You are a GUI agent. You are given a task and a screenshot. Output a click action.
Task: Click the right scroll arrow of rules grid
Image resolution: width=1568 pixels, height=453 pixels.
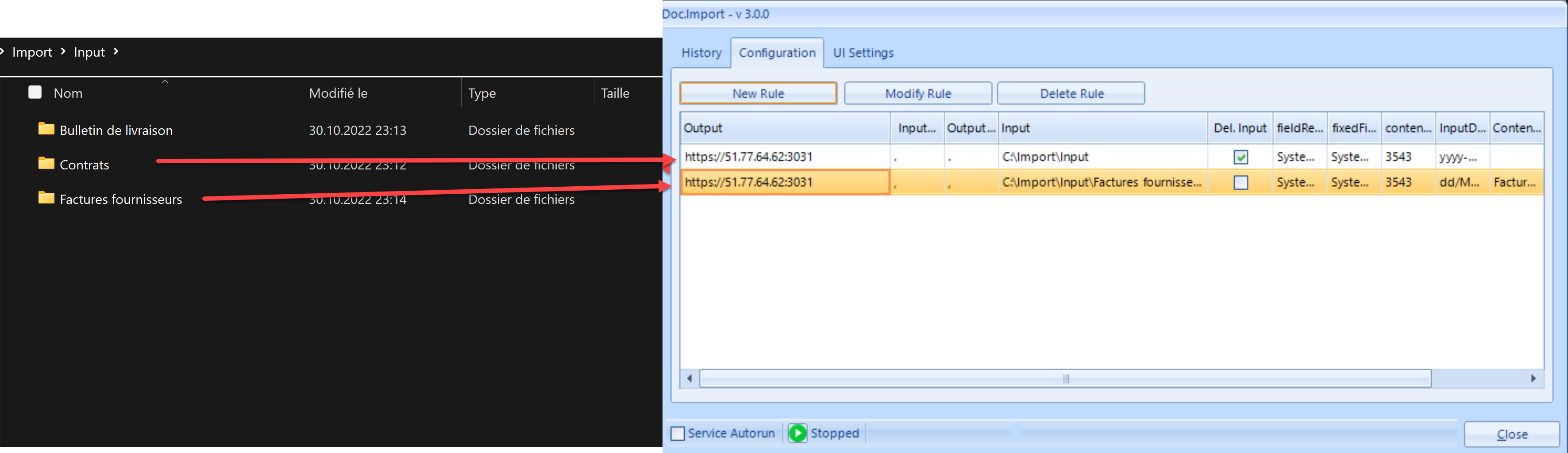click(x=1533, y=378)
